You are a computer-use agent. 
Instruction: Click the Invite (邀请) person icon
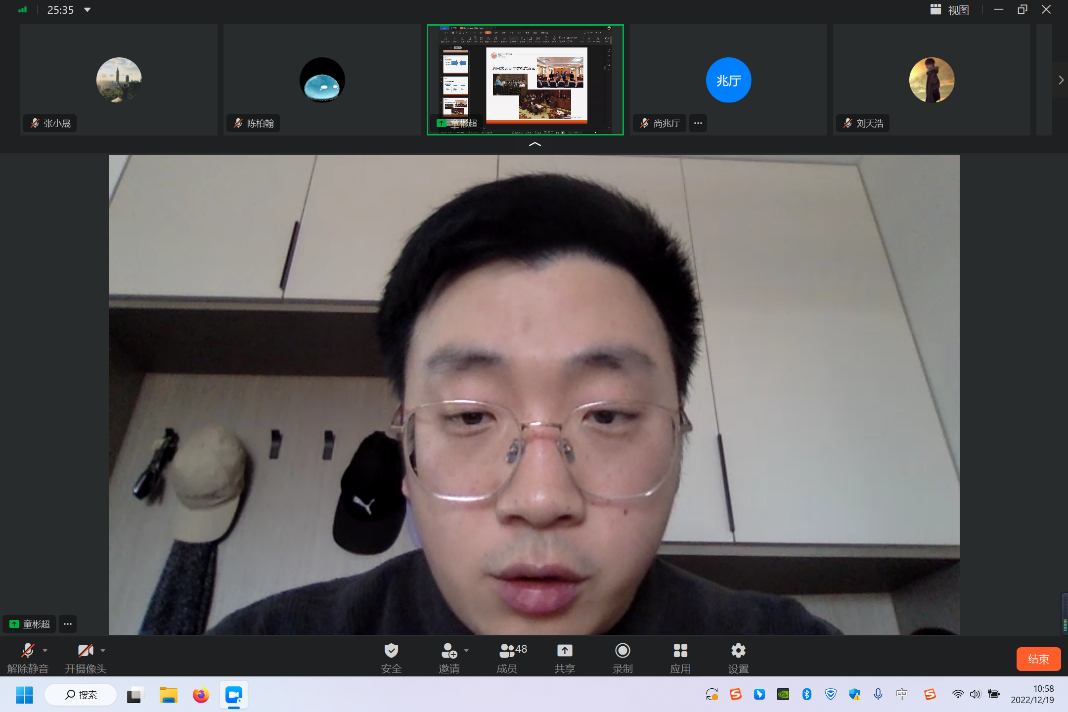click(x=449, y=651)
